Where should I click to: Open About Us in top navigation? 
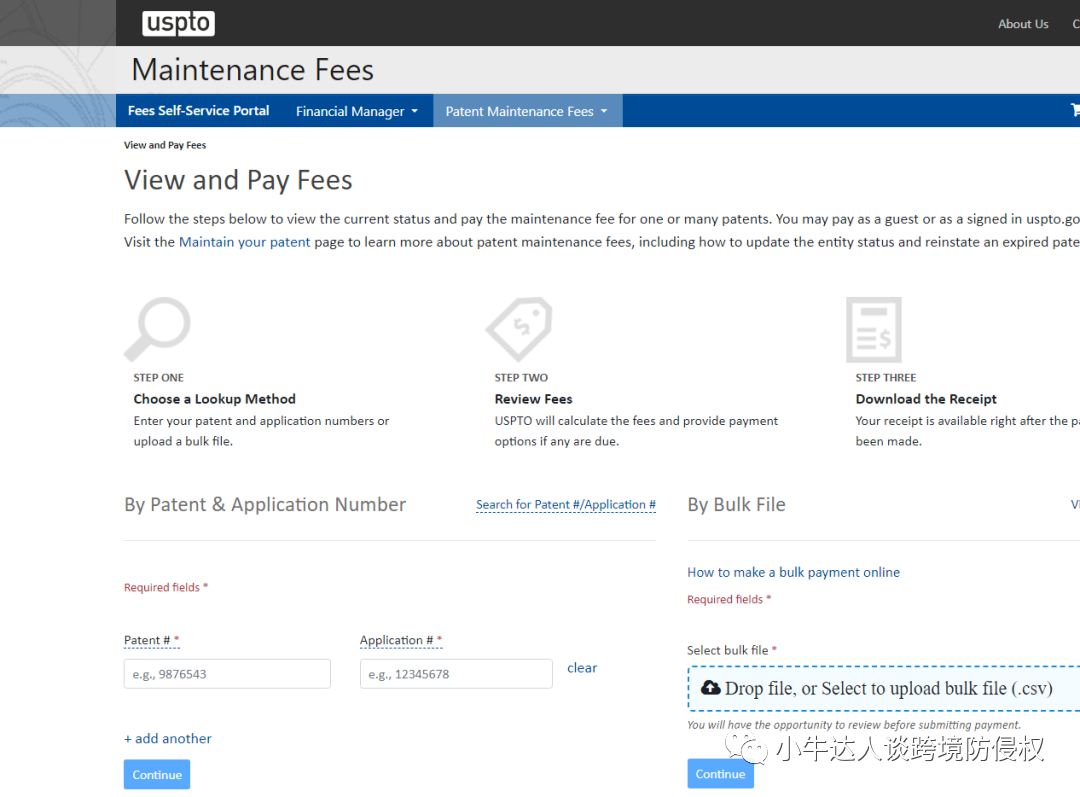pos(1022,24)
